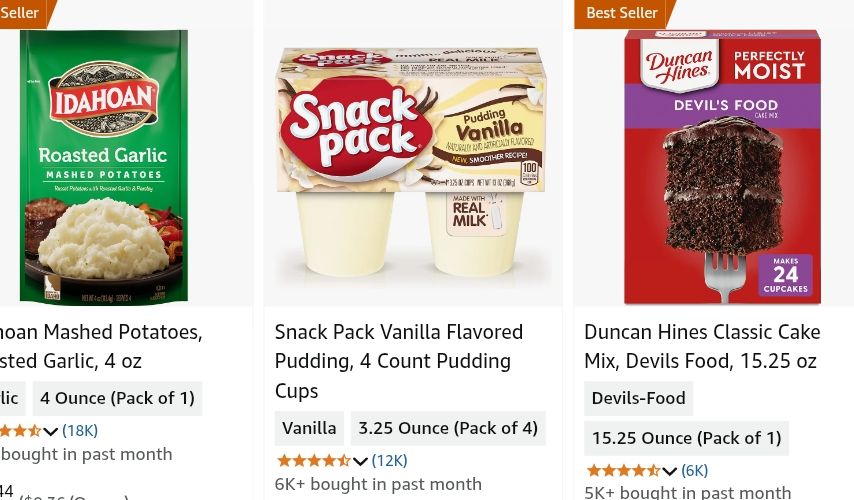Select the Devils-Food flavor option
Viewport: 854px width, 500px height.
638,398
